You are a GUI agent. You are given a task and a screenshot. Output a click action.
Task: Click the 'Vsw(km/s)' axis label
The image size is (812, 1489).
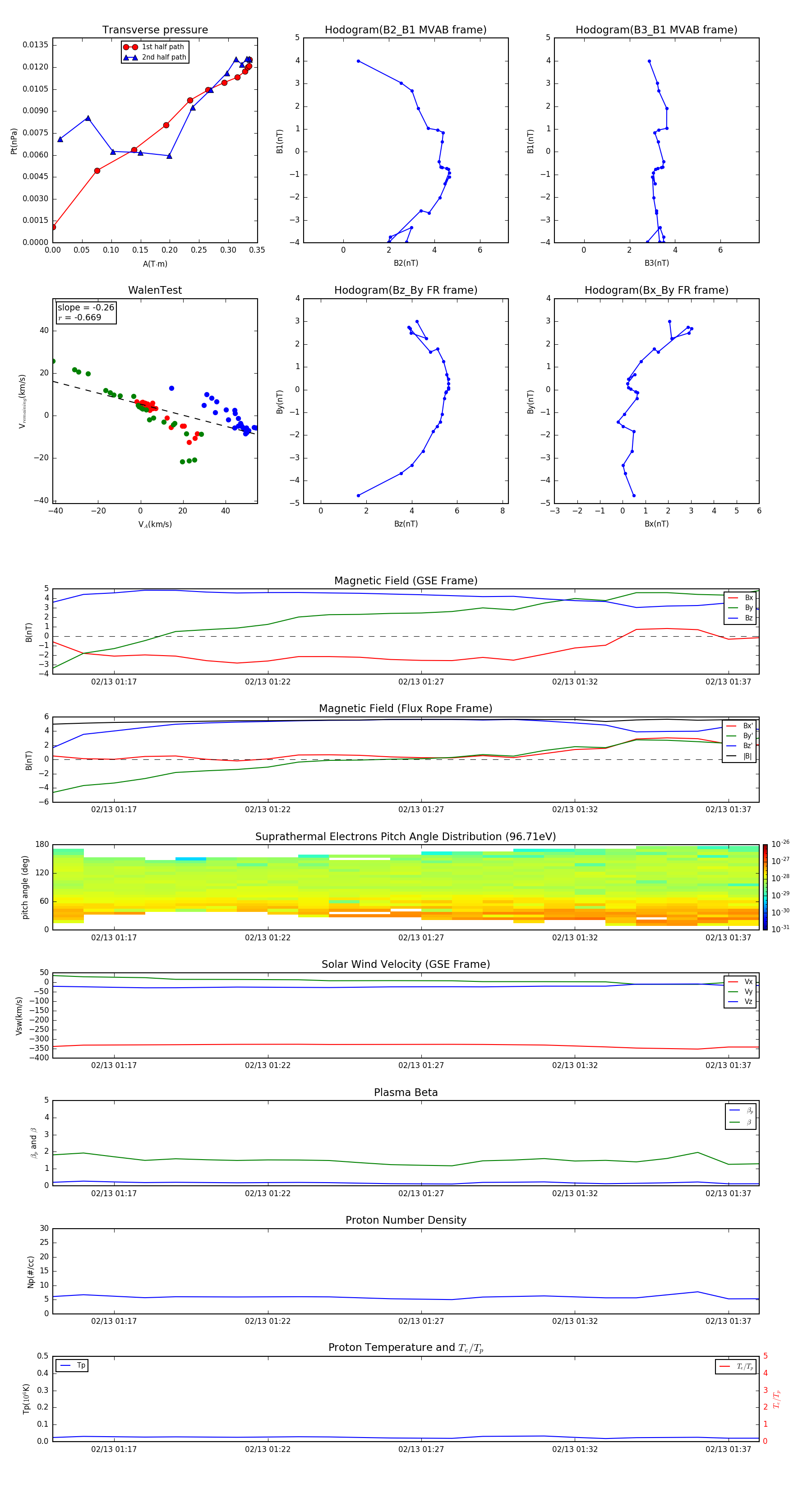pos(19,1016)
